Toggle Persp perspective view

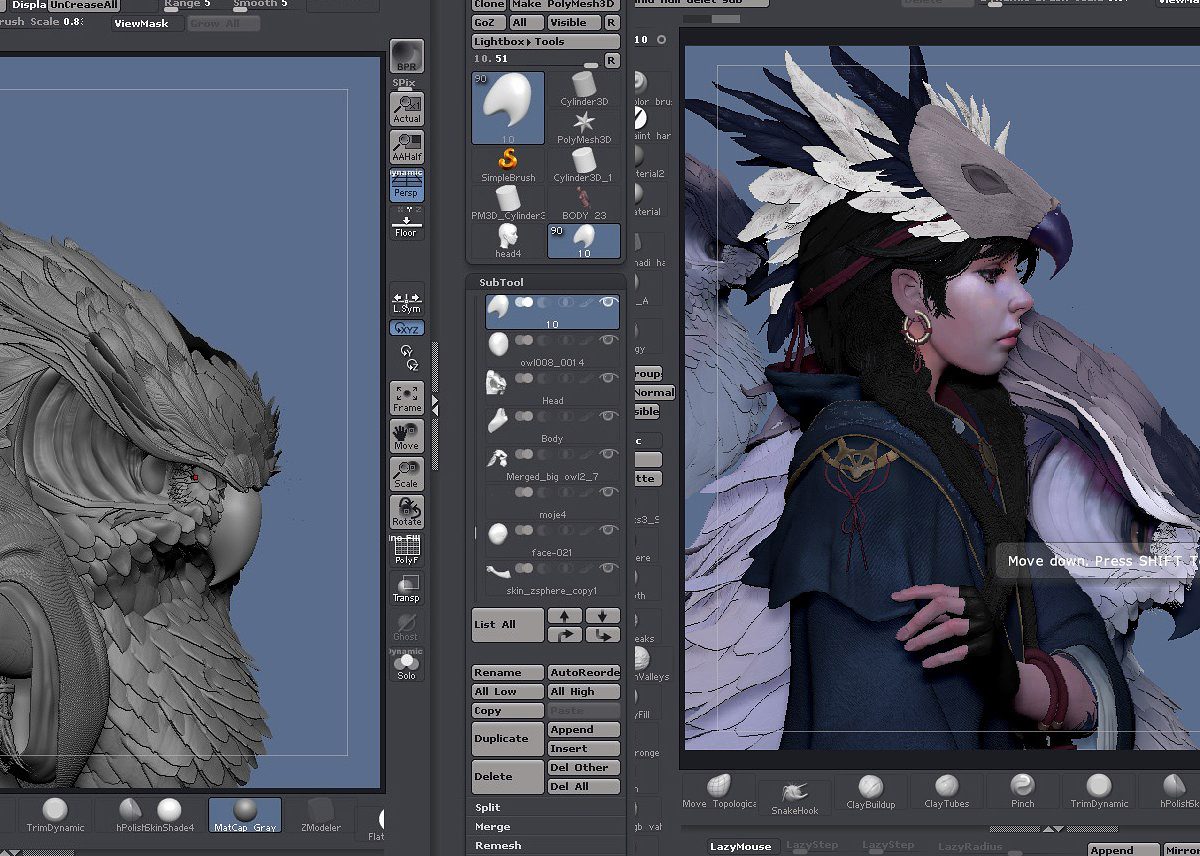click(x=406, y=185)
